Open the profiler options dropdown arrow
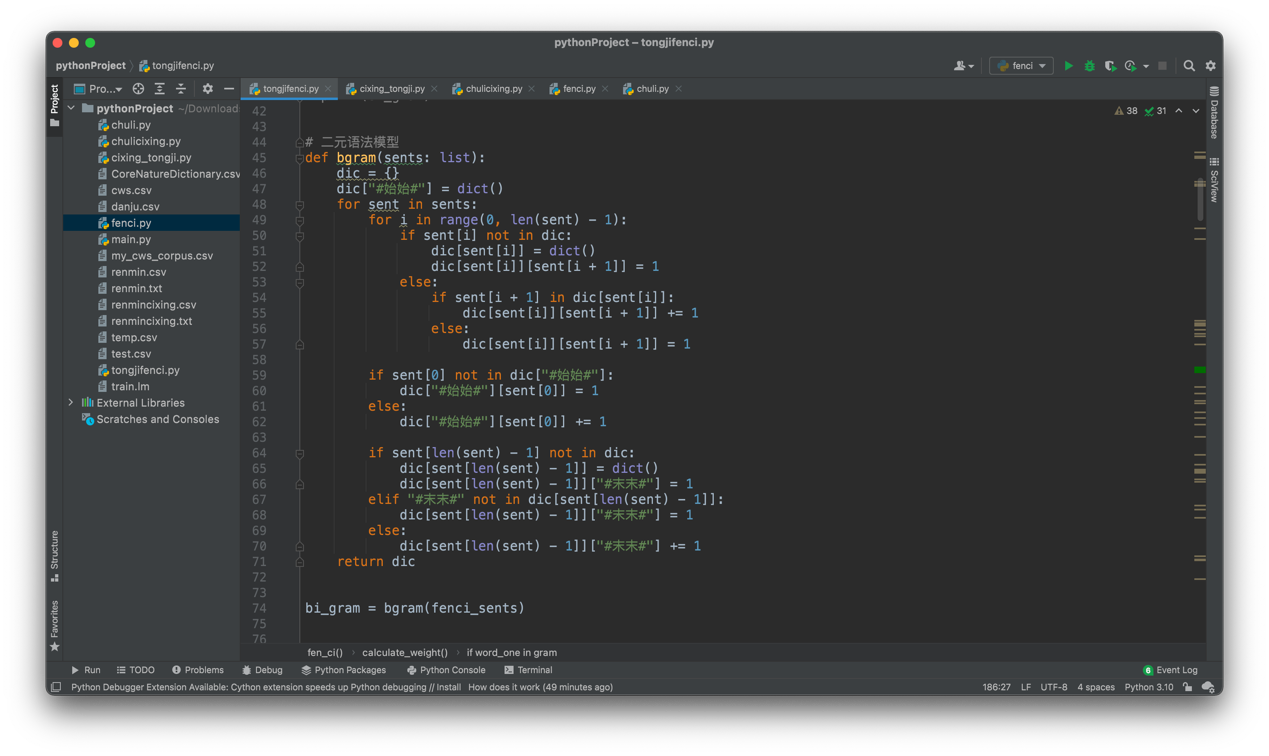This screenshot has height=756, width=1269. (x=1146, y=66)
